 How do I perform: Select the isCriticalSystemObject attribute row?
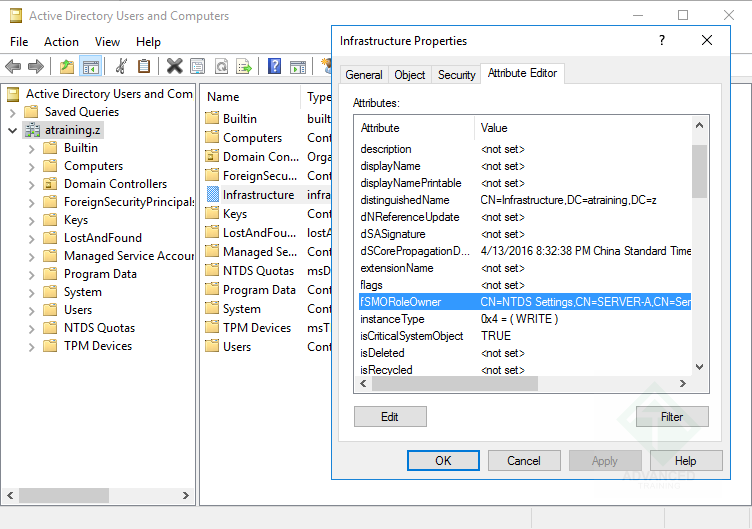[525, 336]
